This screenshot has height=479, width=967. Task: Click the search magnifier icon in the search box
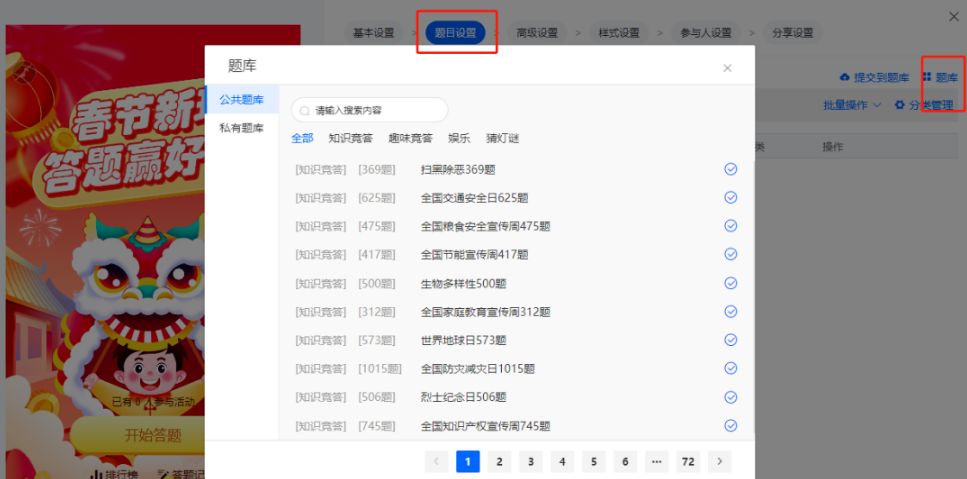(x=304, y=110)
